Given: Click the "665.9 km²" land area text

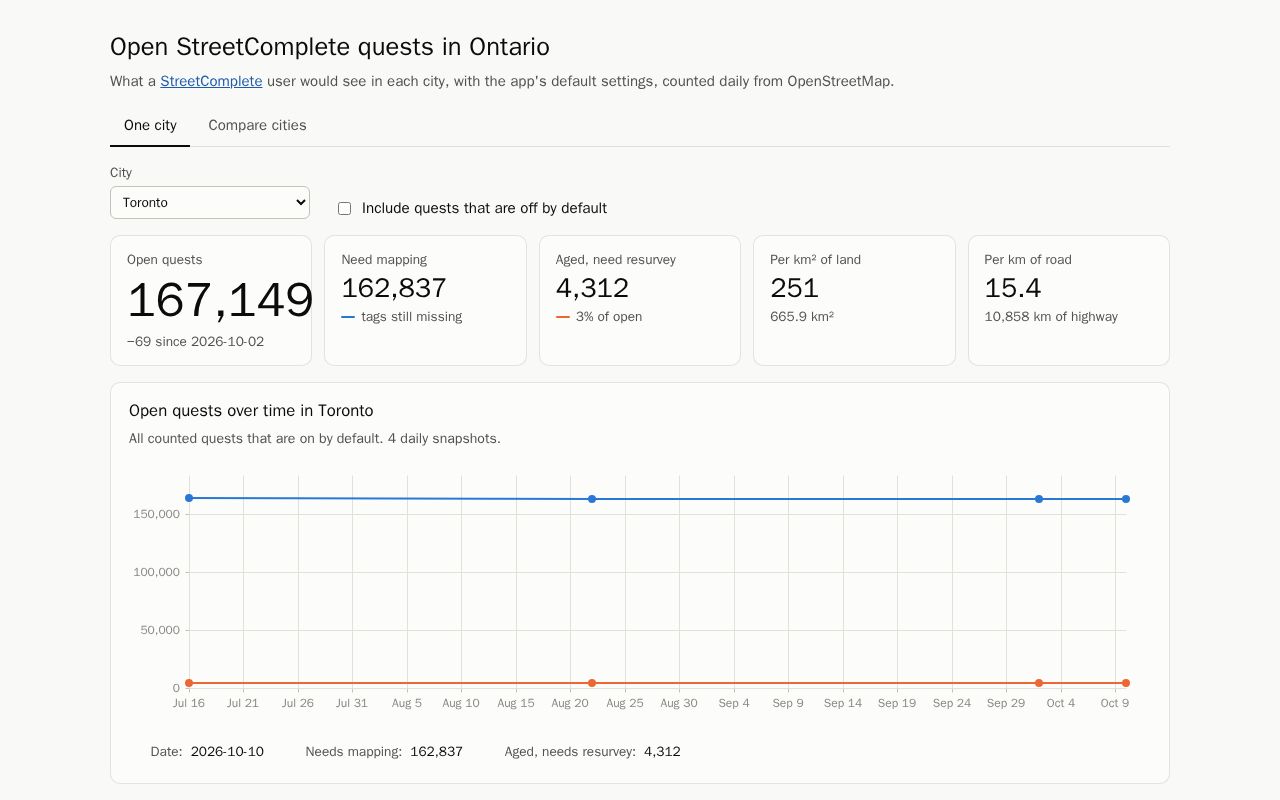Looking at the screenshot, I should 802,317.
